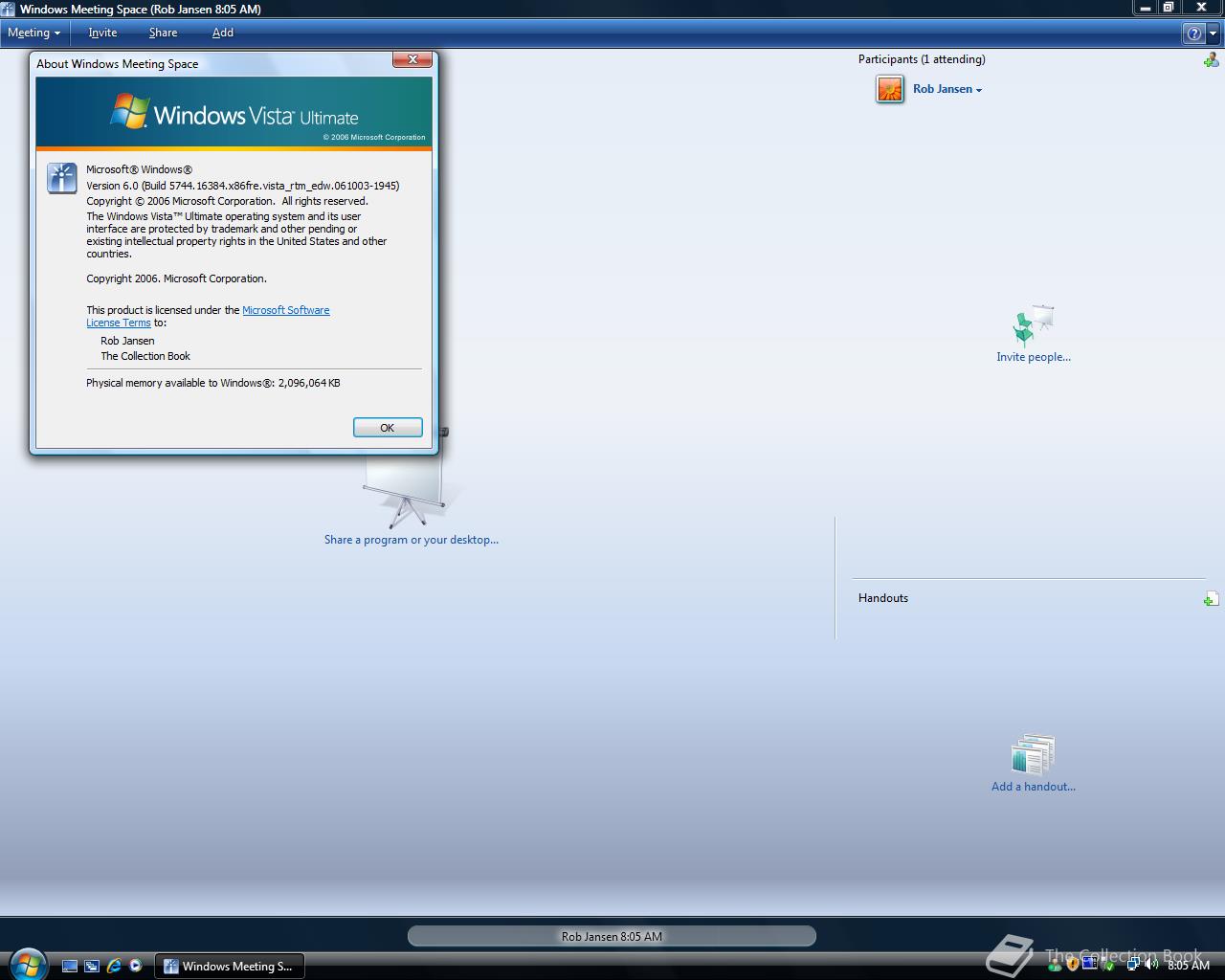Click the green checkmark tray icon
Image resolution: width=1225 pixels, height=980 pixels.
click(x=1109, y=965)
